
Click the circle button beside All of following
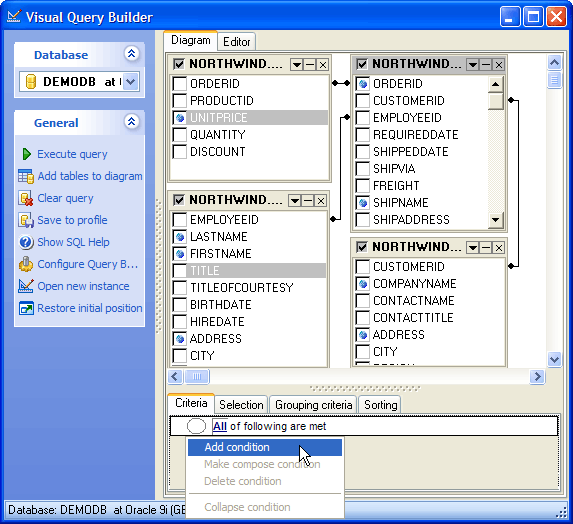coord(196,426)
